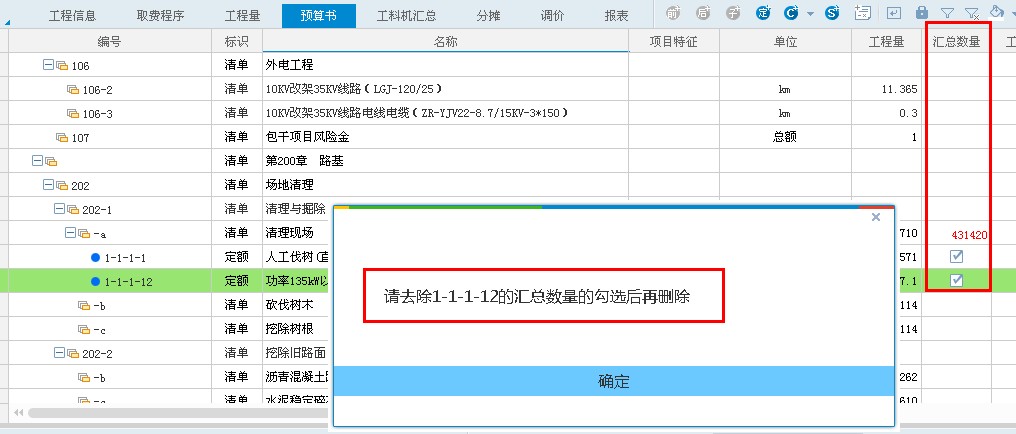
Task: Click the 汇总数量 column header
Action: (x=956, y=41)
